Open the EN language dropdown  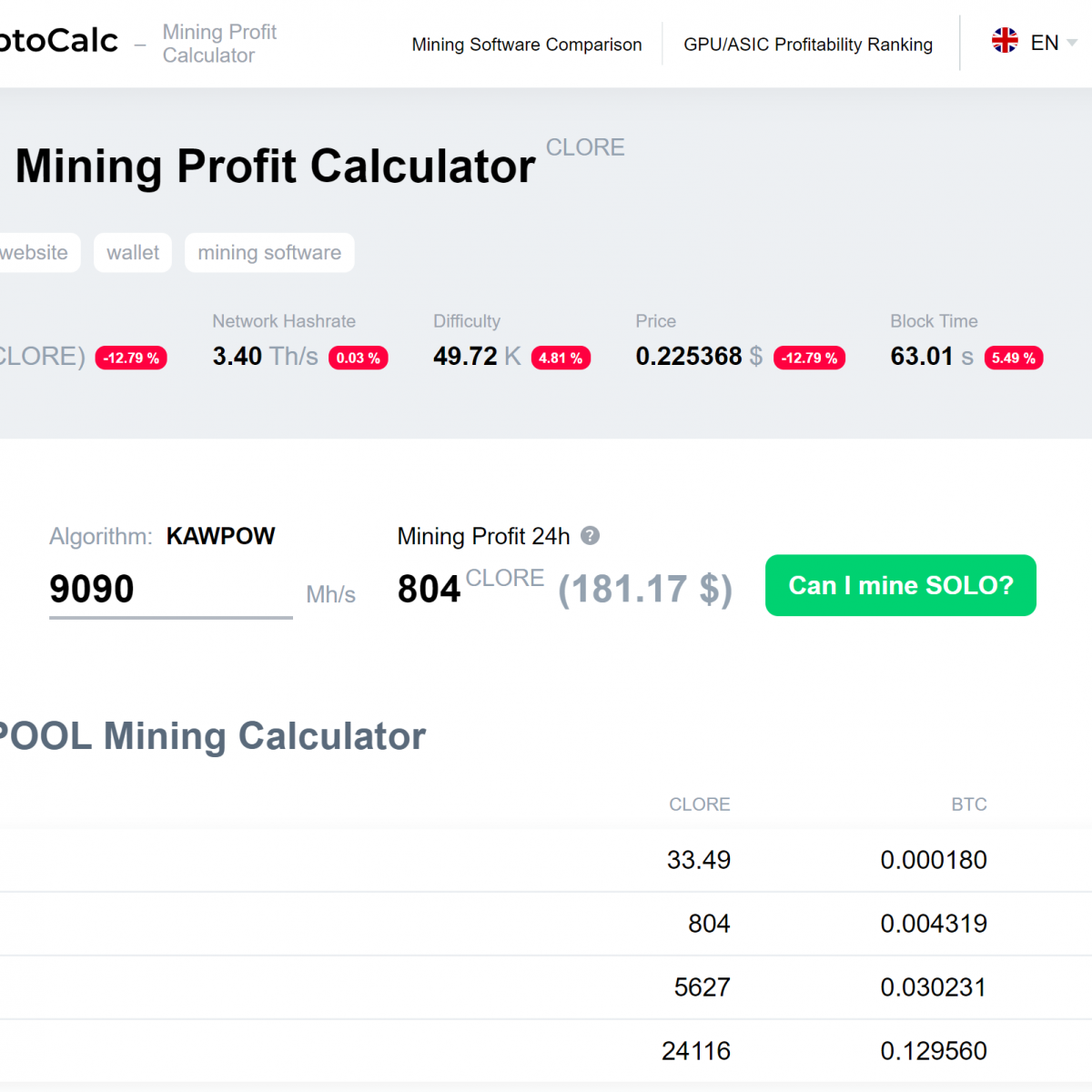[x=1044, y=42]
